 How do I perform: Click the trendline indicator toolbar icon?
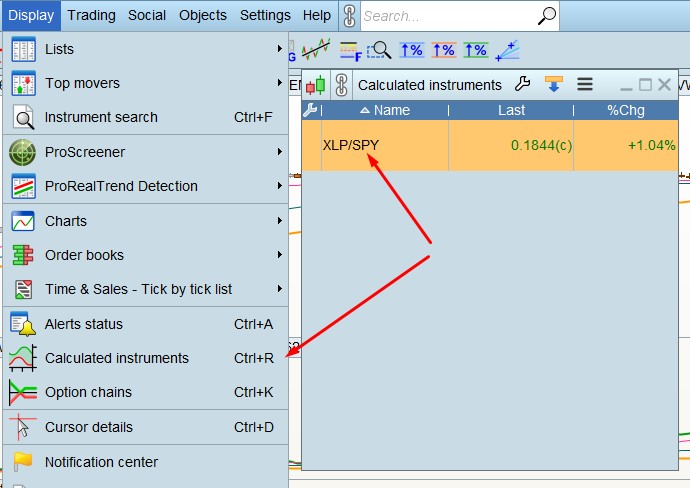pyautogui.click(x=316, y=49)
